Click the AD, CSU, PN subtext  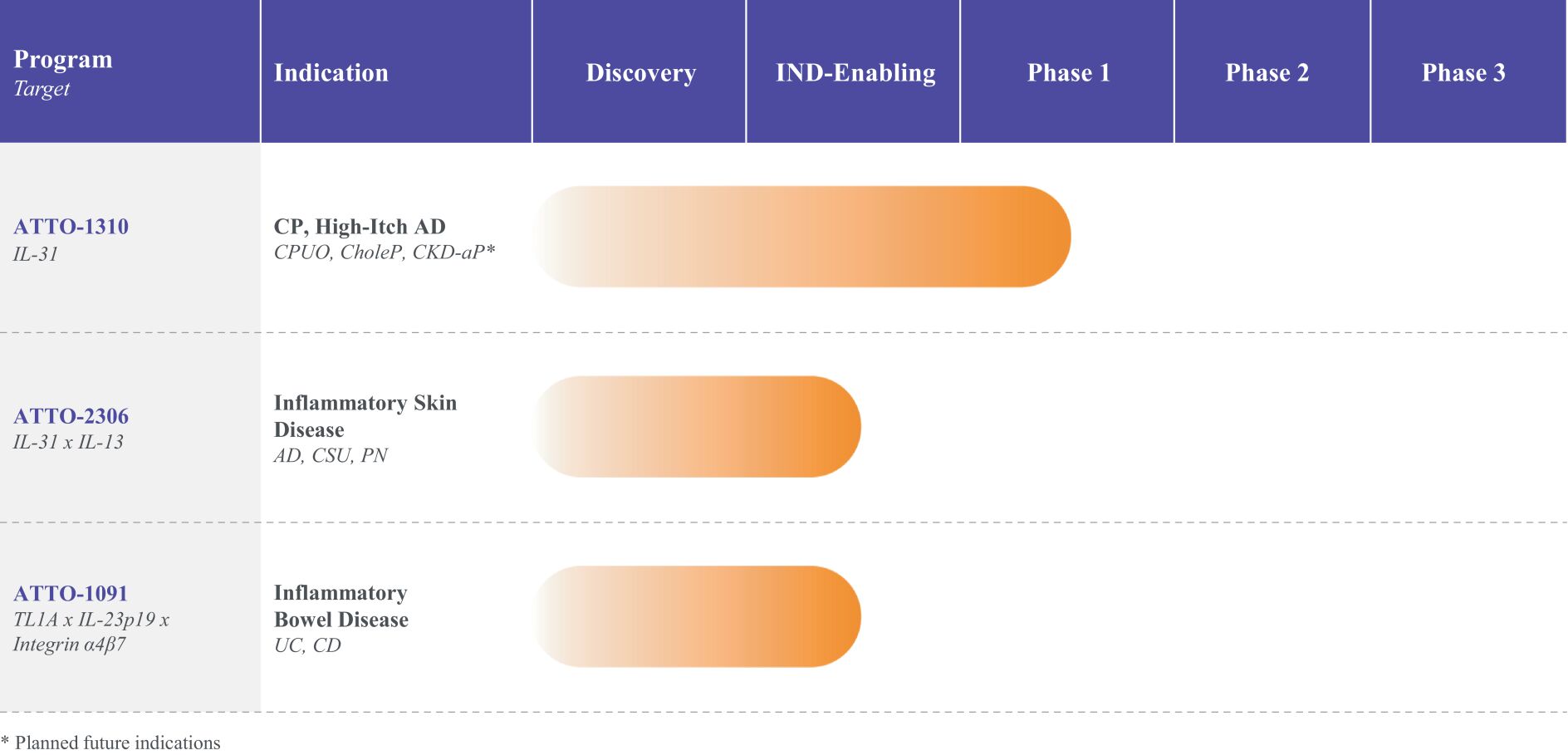[331, 455]
